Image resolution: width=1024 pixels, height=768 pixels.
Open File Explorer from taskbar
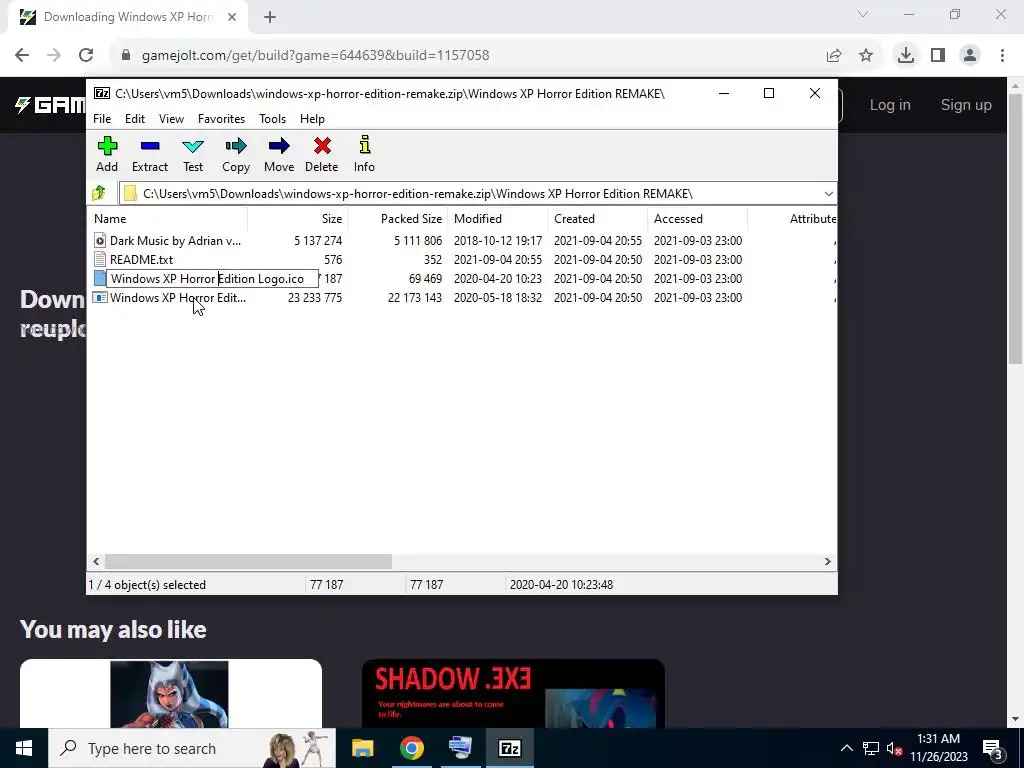362,748
